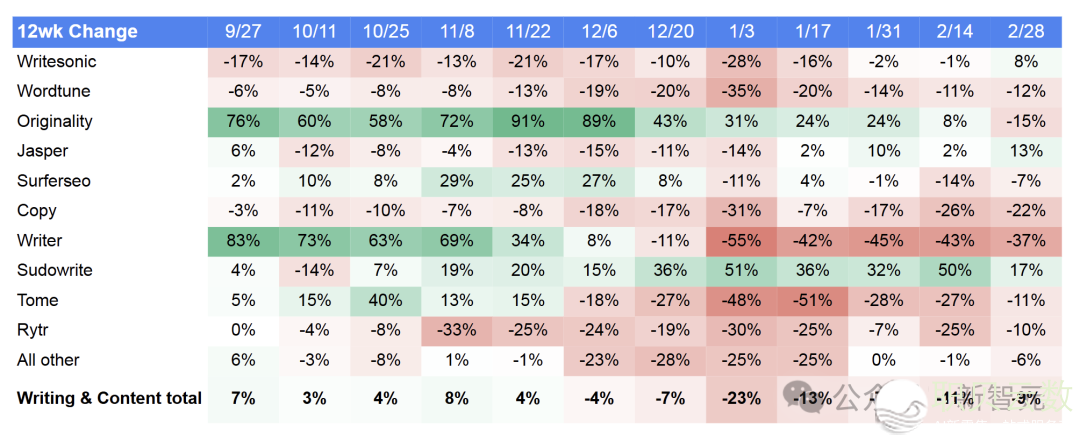Select the Writesonic row label

tap(57, 62)
